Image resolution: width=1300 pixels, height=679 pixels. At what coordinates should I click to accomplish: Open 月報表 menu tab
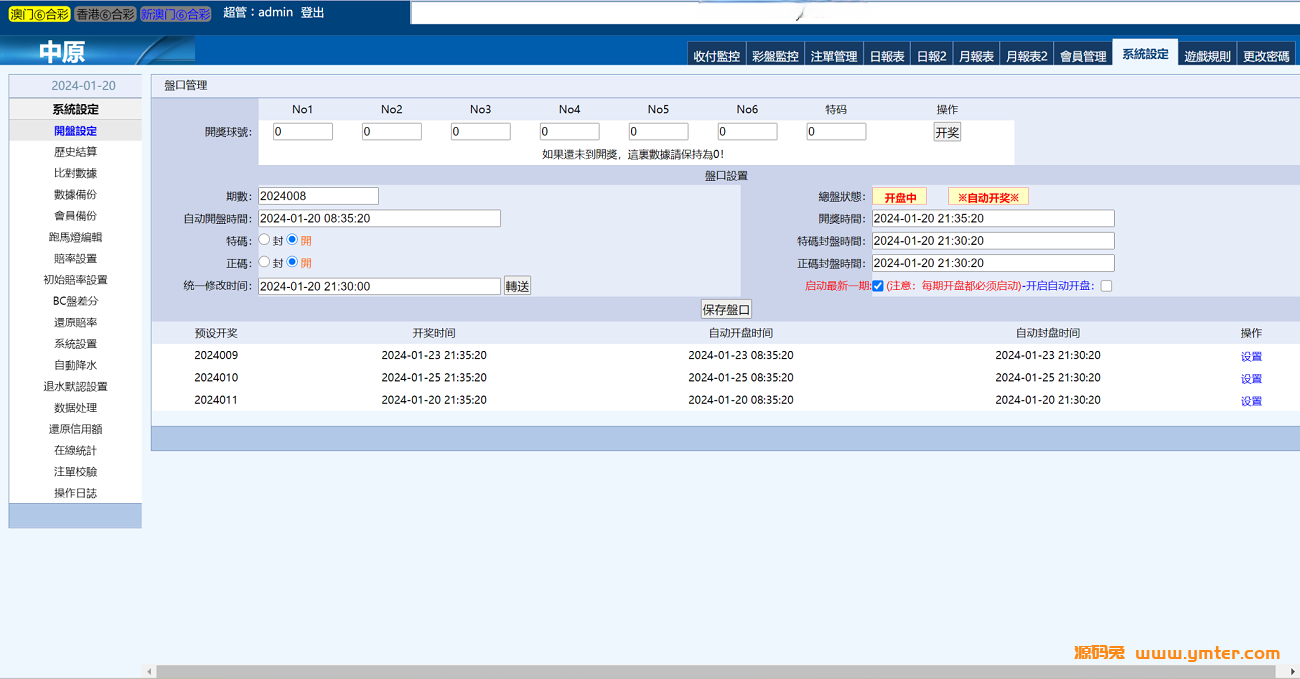point(977,56)
